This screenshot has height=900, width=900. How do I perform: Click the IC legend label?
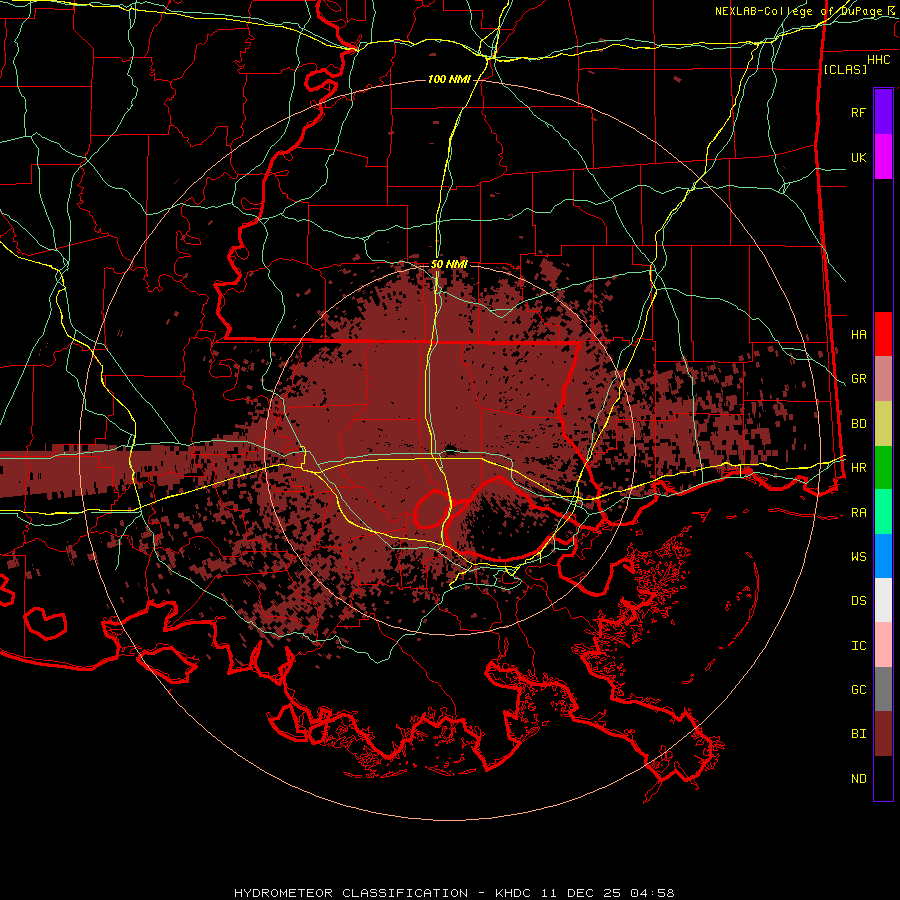tap(858, 645)
